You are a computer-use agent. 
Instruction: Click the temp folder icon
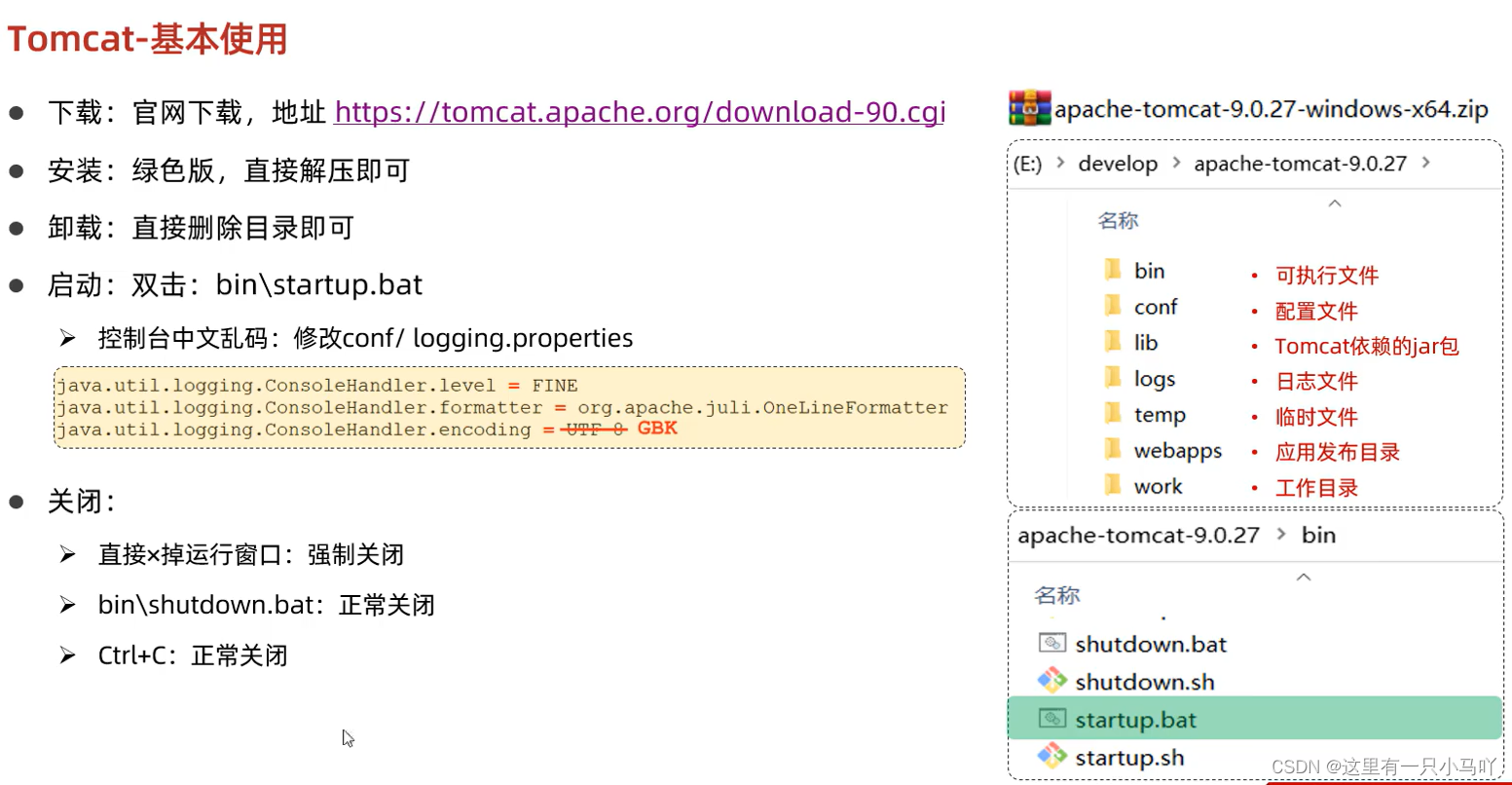click(x=1113, y=414)
